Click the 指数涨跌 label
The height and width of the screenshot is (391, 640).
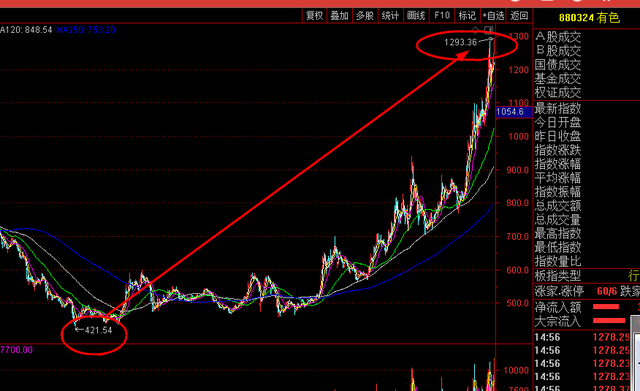(x=558, y=150)
